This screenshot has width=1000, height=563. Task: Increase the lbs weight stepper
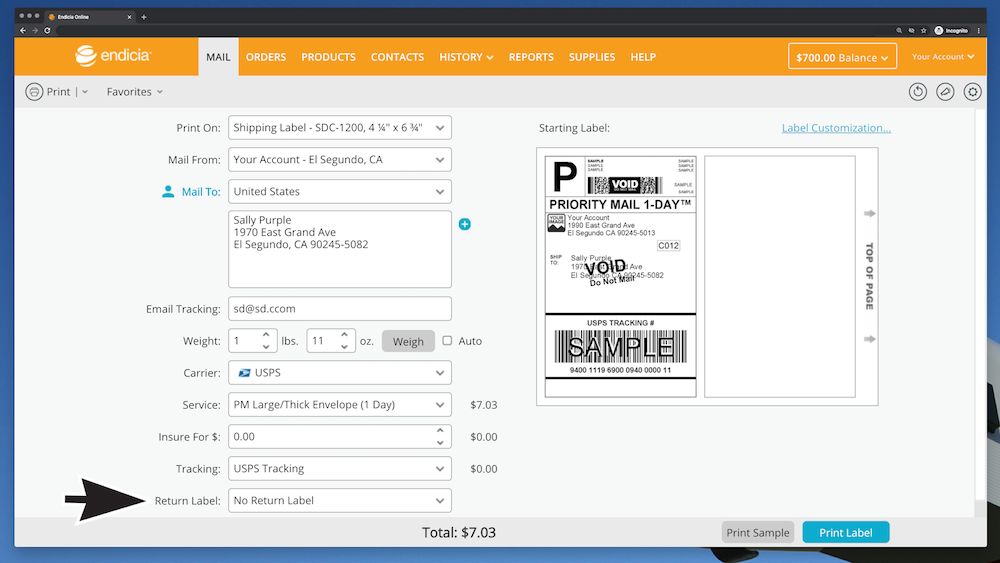(x=266, y=334)
